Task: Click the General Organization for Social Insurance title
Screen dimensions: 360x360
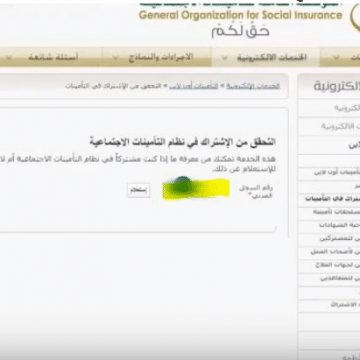Action: (240, 15)
